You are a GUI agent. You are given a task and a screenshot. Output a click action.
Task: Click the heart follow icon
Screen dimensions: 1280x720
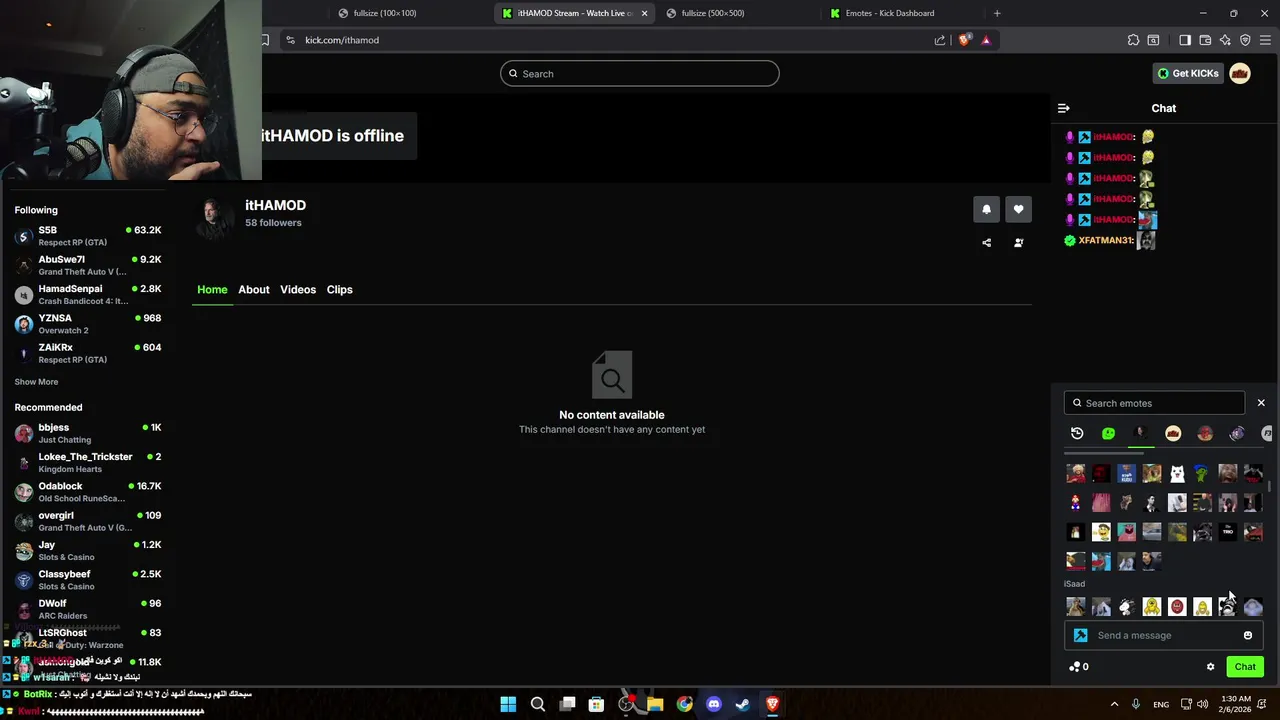click(x=1018, y=209)
